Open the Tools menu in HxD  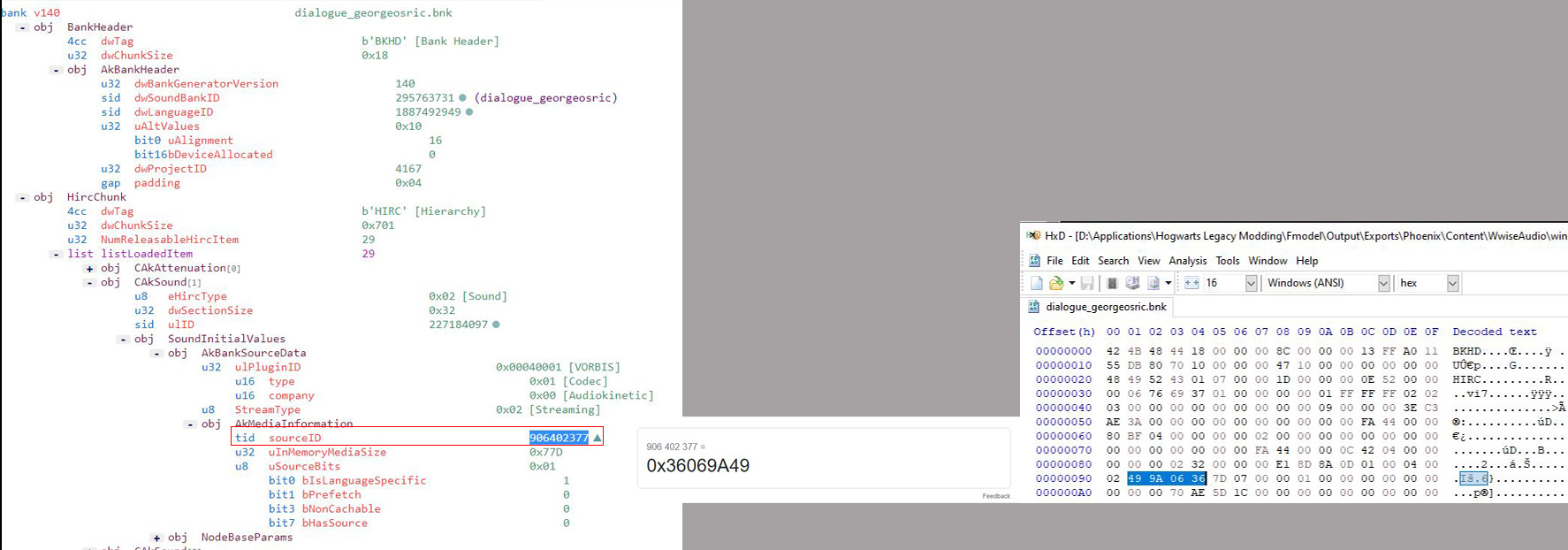click(x=1227, y=261)
